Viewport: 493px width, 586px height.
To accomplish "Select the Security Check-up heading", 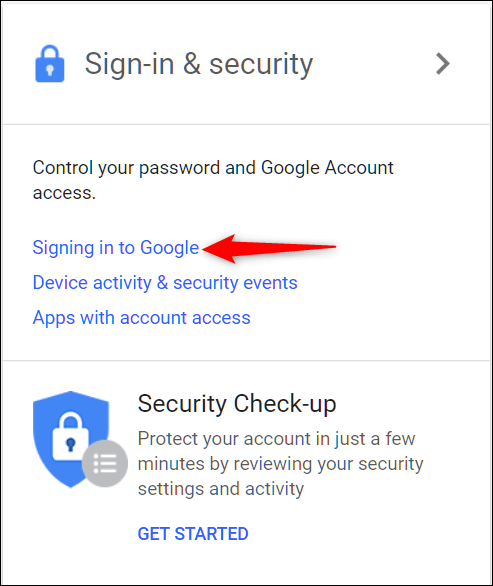I will click(237, 404).
